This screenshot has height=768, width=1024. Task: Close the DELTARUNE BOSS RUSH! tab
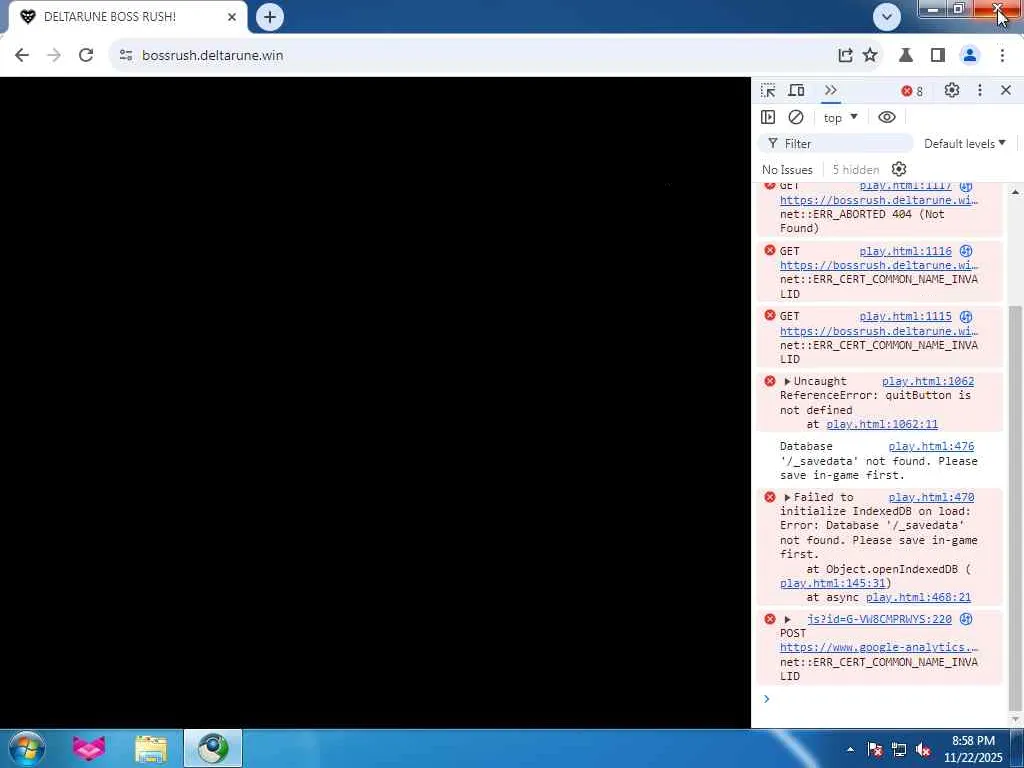(231, 17)
